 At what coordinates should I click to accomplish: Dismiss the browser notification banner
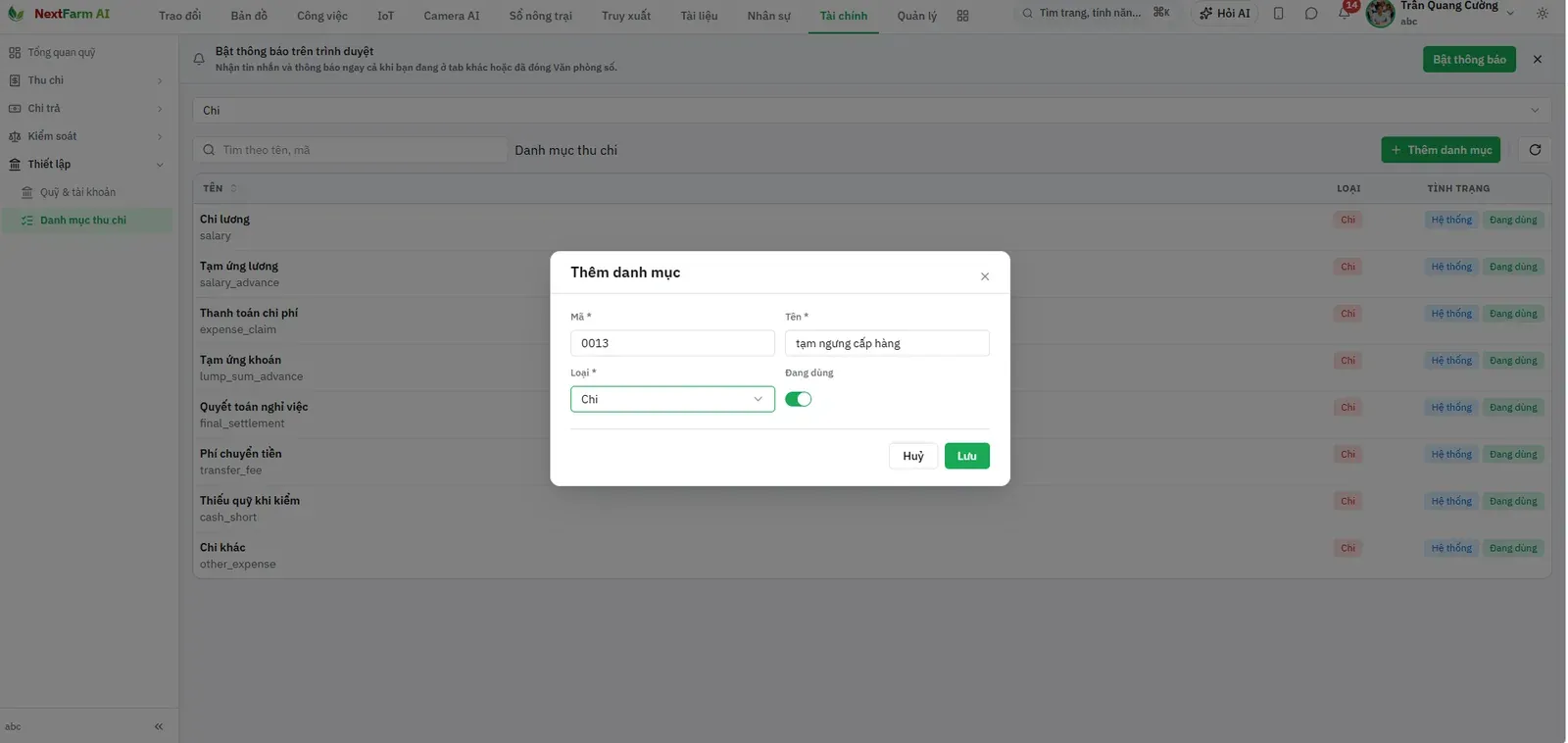[1538, 60]
